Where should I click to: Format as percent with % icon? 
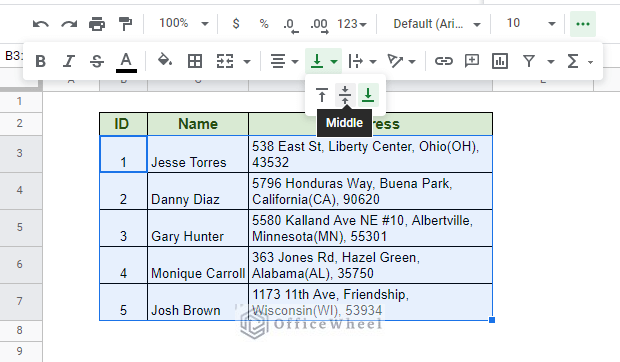click(264, 24)
